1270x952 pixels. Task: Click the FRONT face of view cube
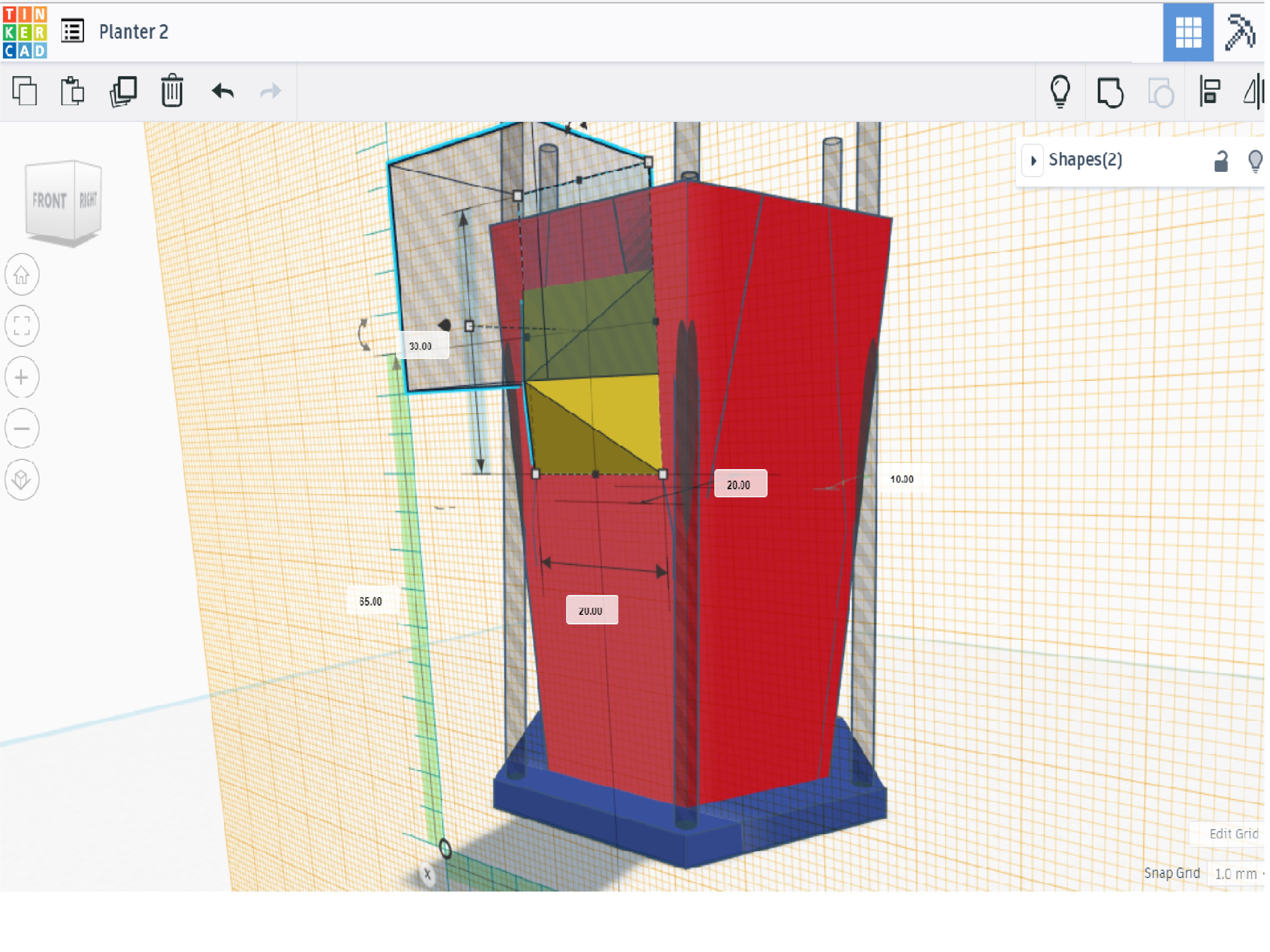[x=50, y=201]
